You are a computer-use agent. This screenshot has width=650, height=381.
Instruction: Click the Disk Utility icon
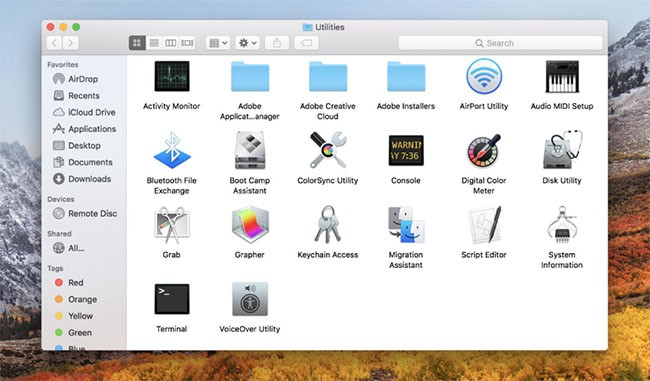[562, 150]
